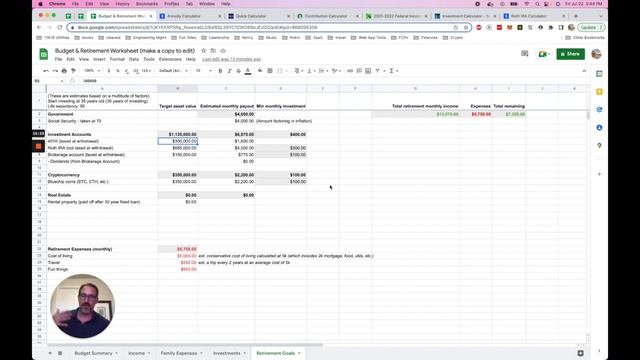This screenshot has width=640, height=360.
Task: Open the text color picker
Action: coord(248,71)
